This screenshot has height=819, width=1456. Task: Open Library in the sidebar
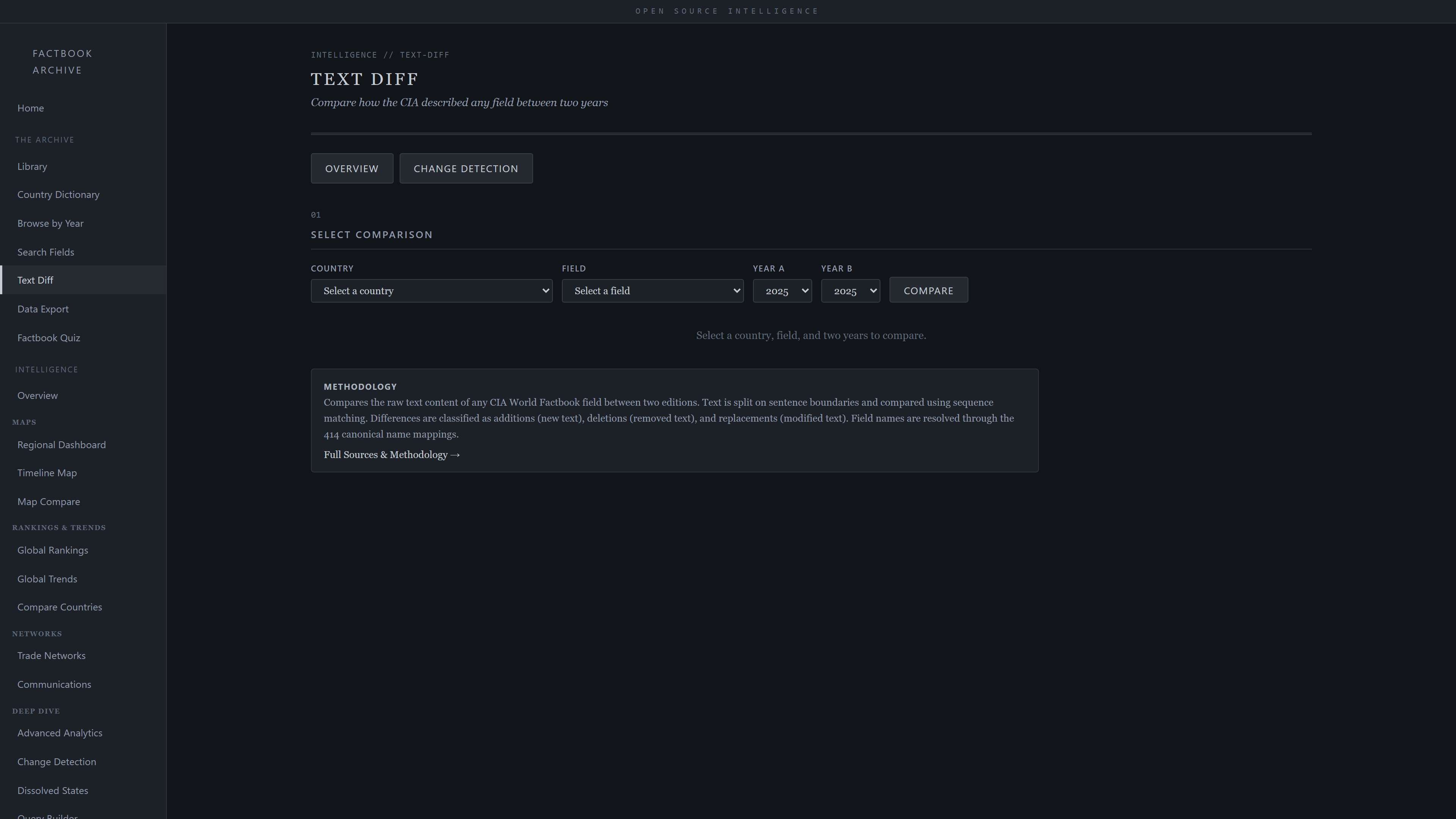point(32,166)
